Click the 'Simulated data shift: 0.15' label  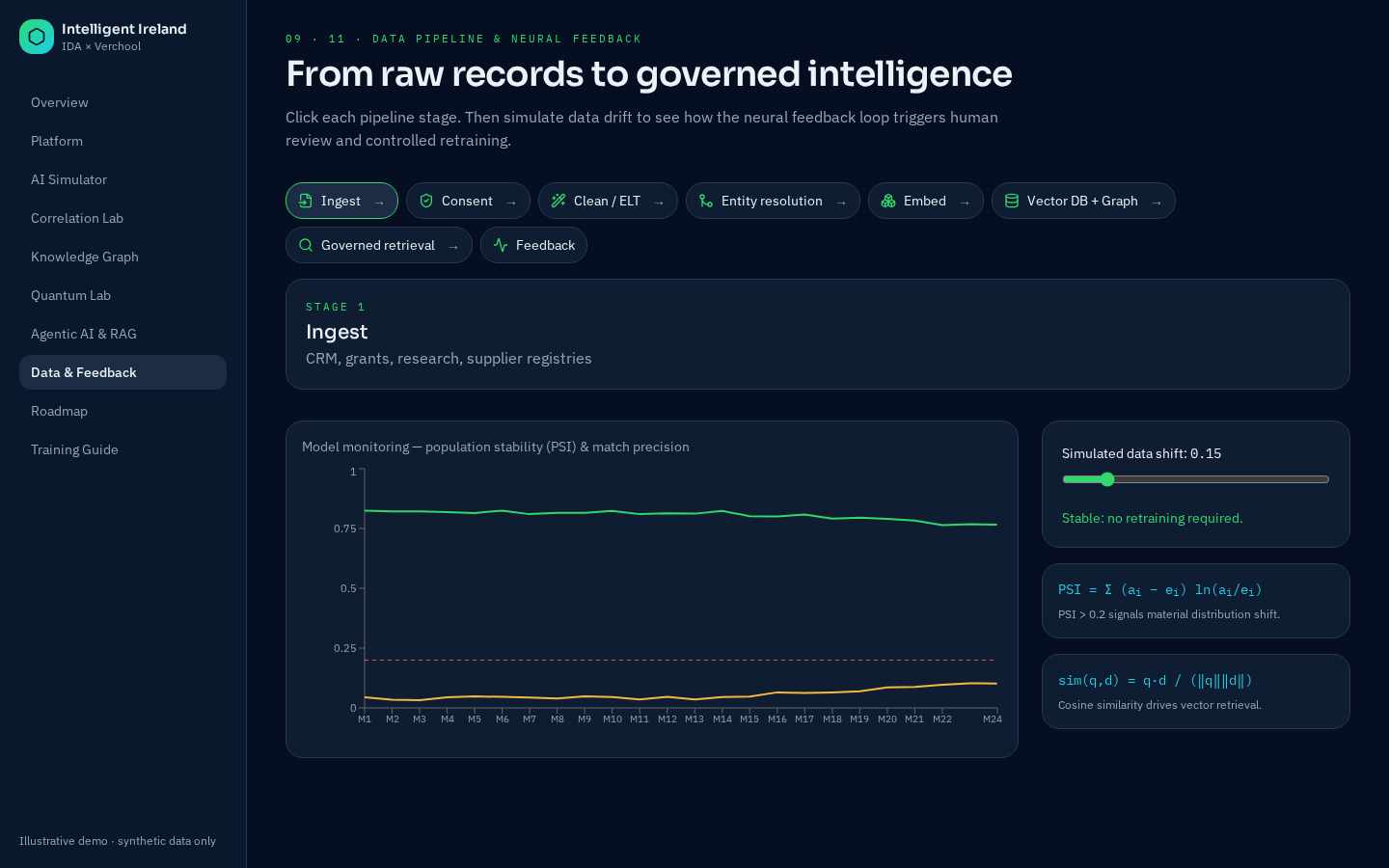(1141, 453)
